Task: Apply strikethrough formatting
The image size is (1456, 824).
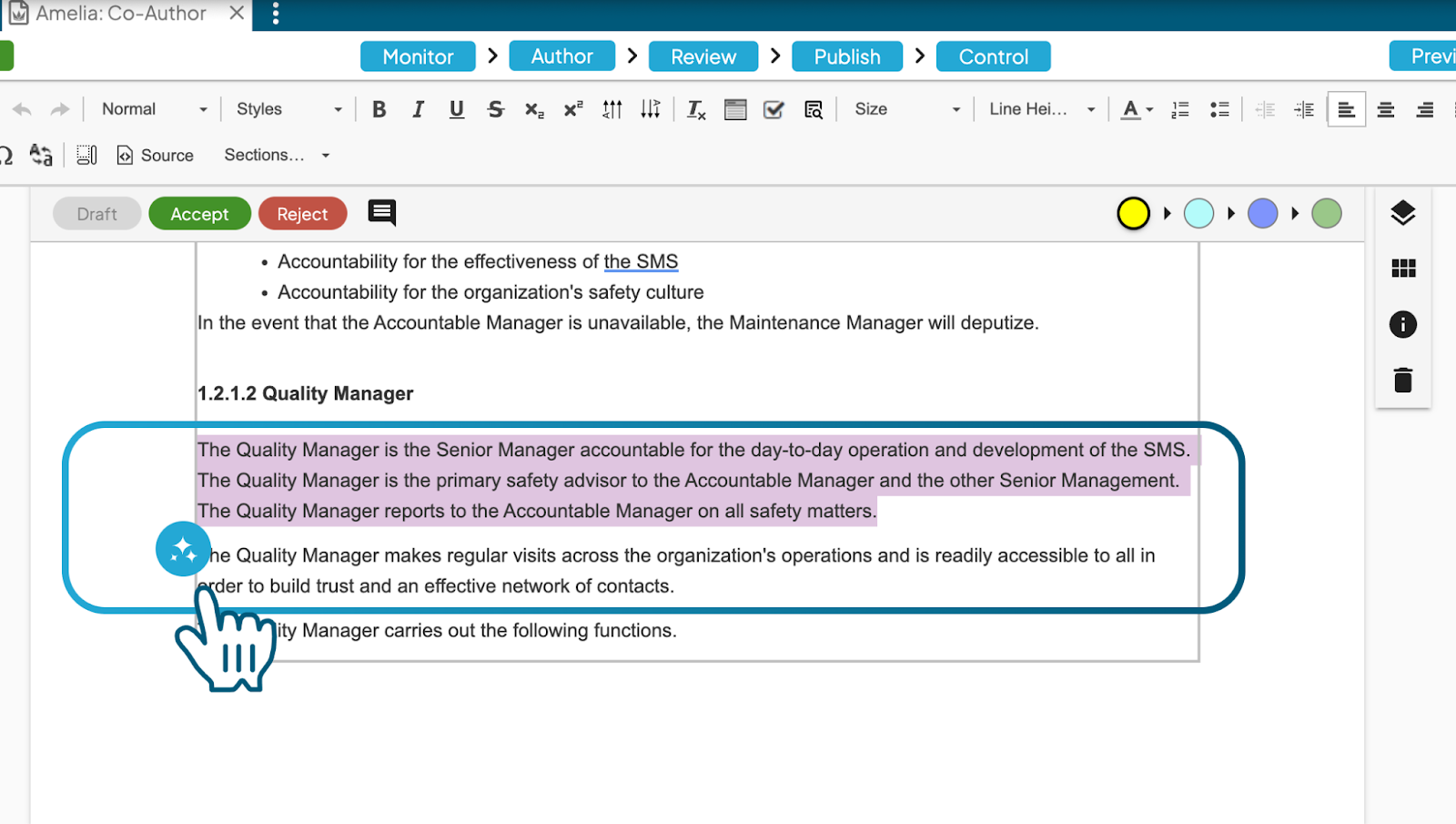Action: click(x=496, y=109)
